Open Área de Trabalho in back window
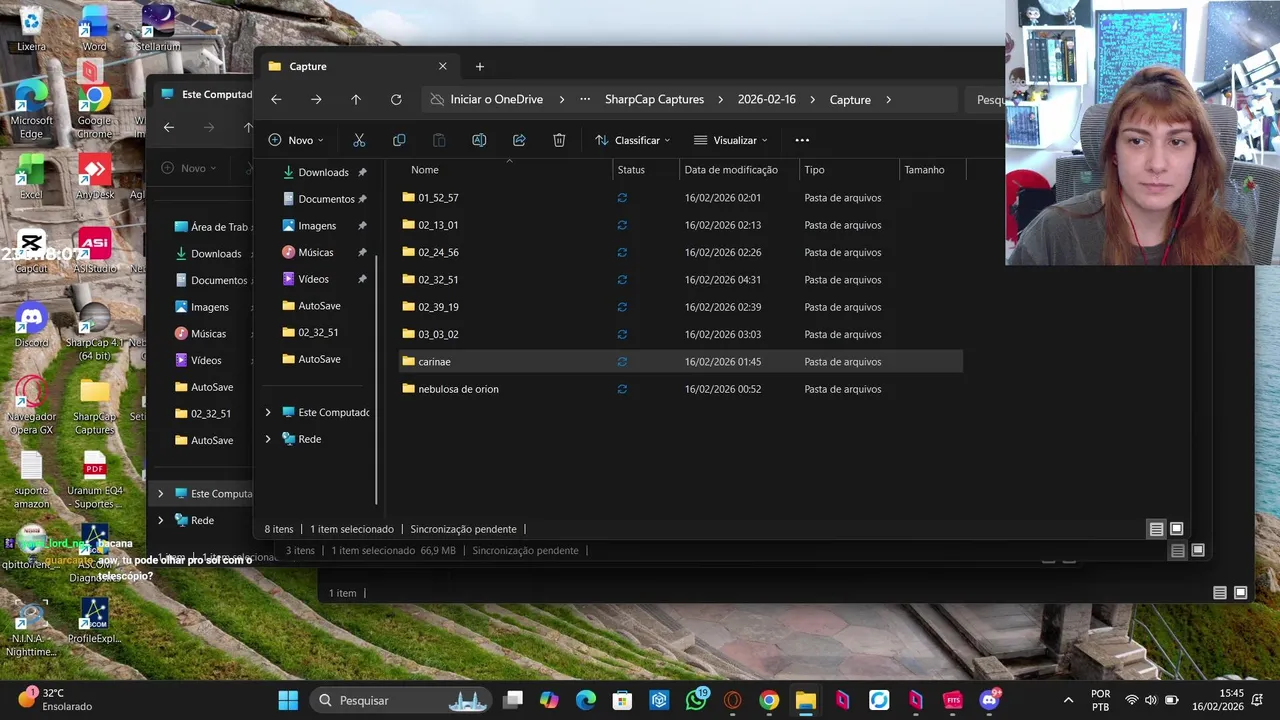 [210, 227]
